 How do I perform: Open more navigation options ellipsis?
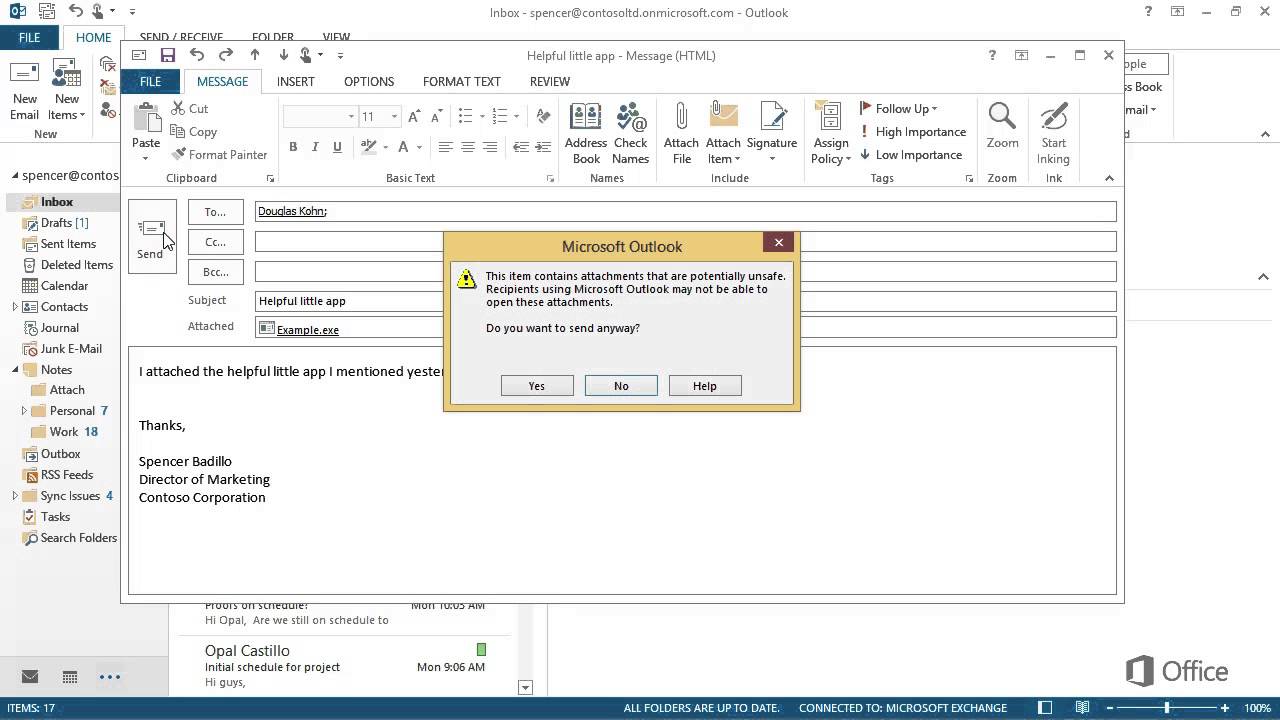[110, 677]
